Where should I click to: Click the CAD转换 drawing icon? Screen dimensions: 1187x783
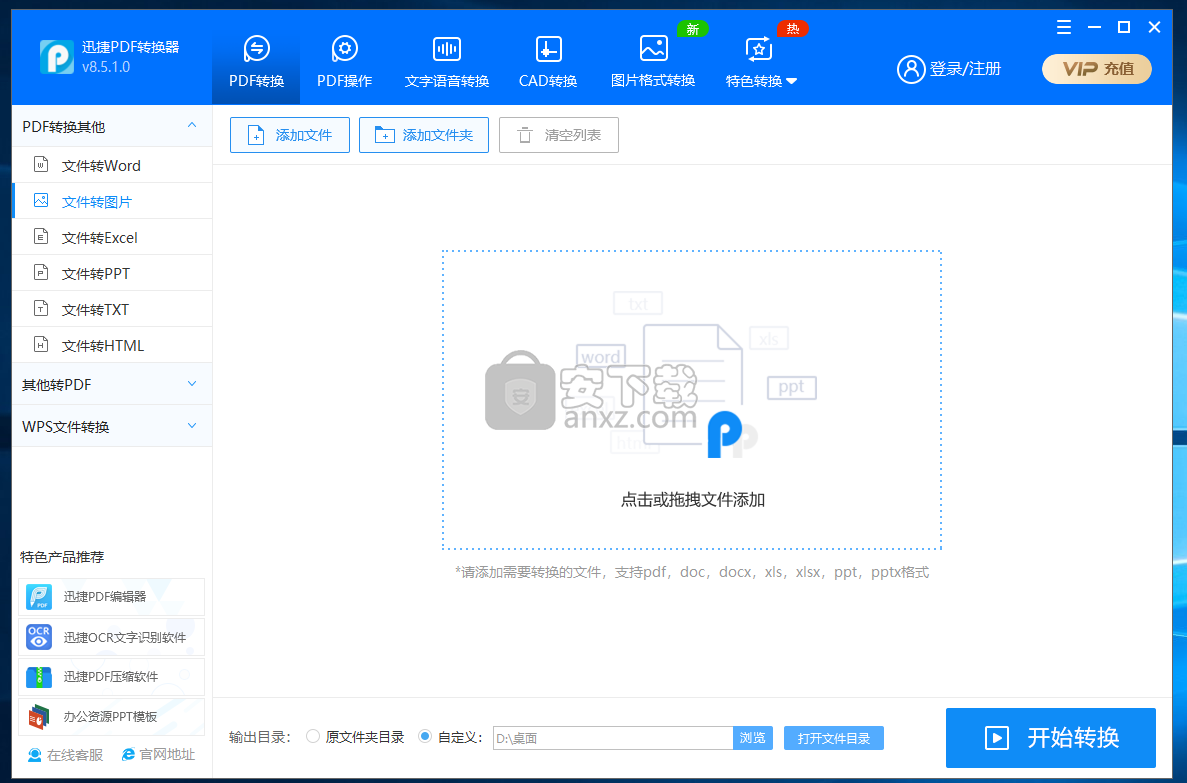(x=548, y=49)
